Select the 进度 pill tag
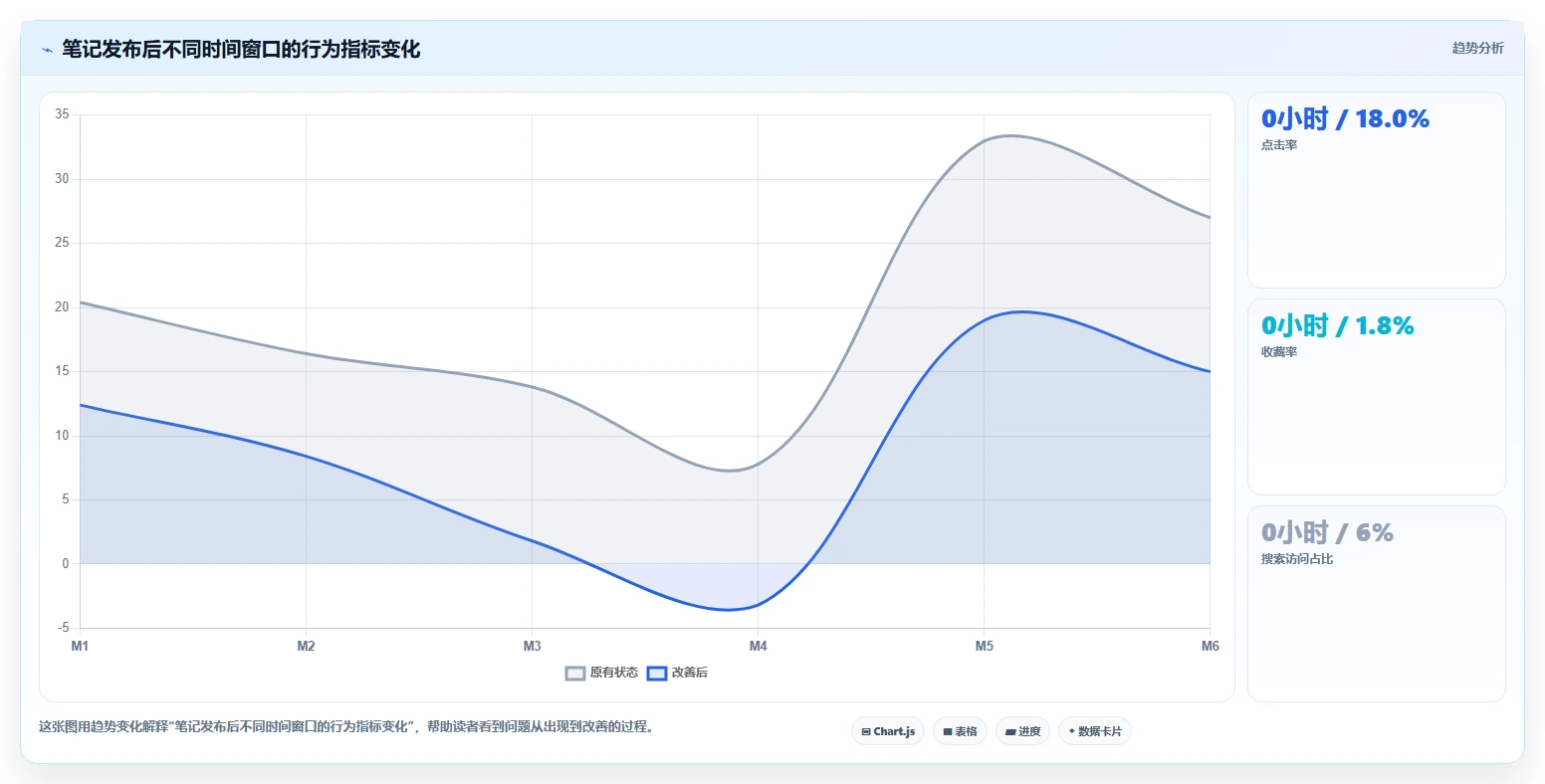The image size is (1545, 784). (x=1023, y=731)
